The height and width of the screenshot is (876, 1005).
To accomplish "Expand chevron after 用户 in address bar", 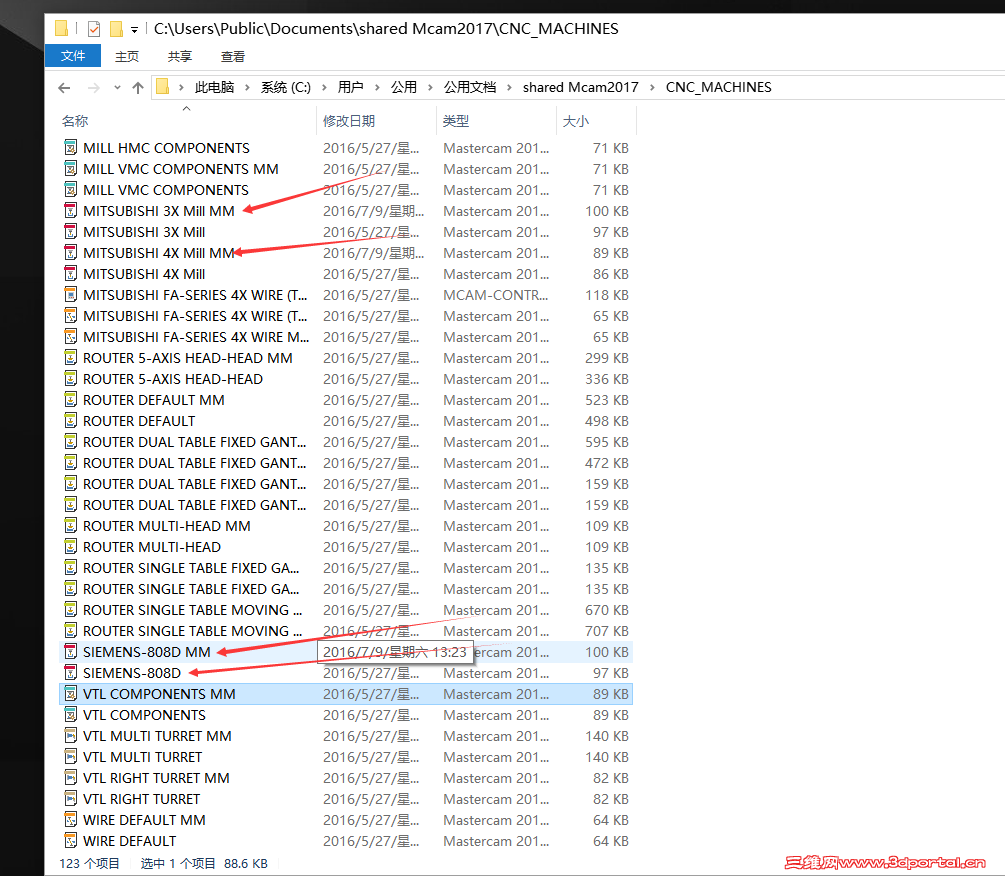I will pyautogui.click(x=377, y=88).
